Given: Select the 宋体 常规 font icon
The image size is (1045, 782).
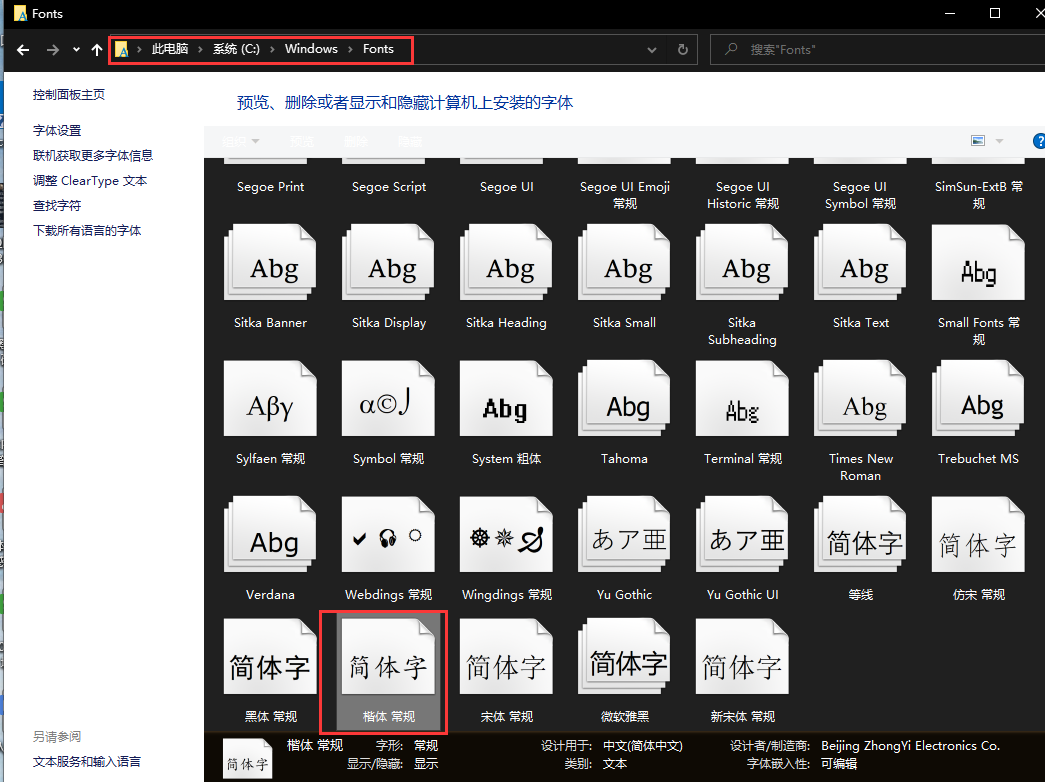Looking at the screenshot, I should pos(506,657).
